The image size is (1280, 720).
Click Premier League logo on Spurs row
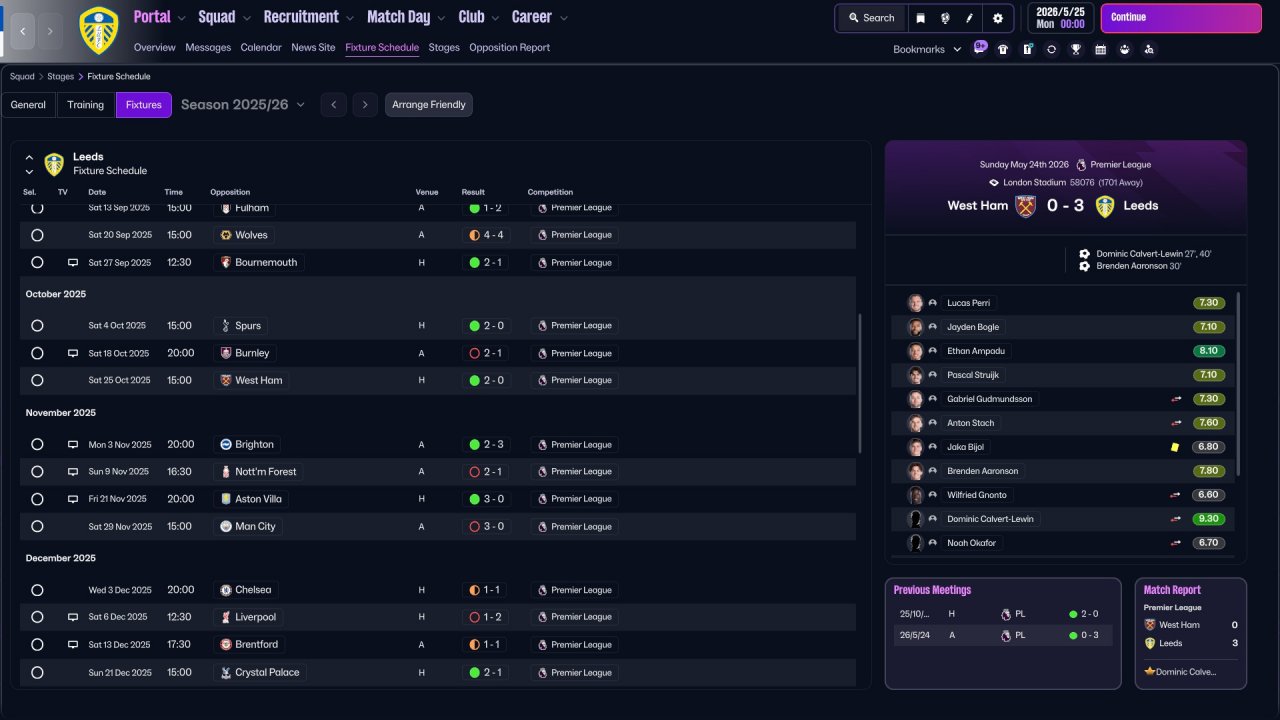point(542,326)
